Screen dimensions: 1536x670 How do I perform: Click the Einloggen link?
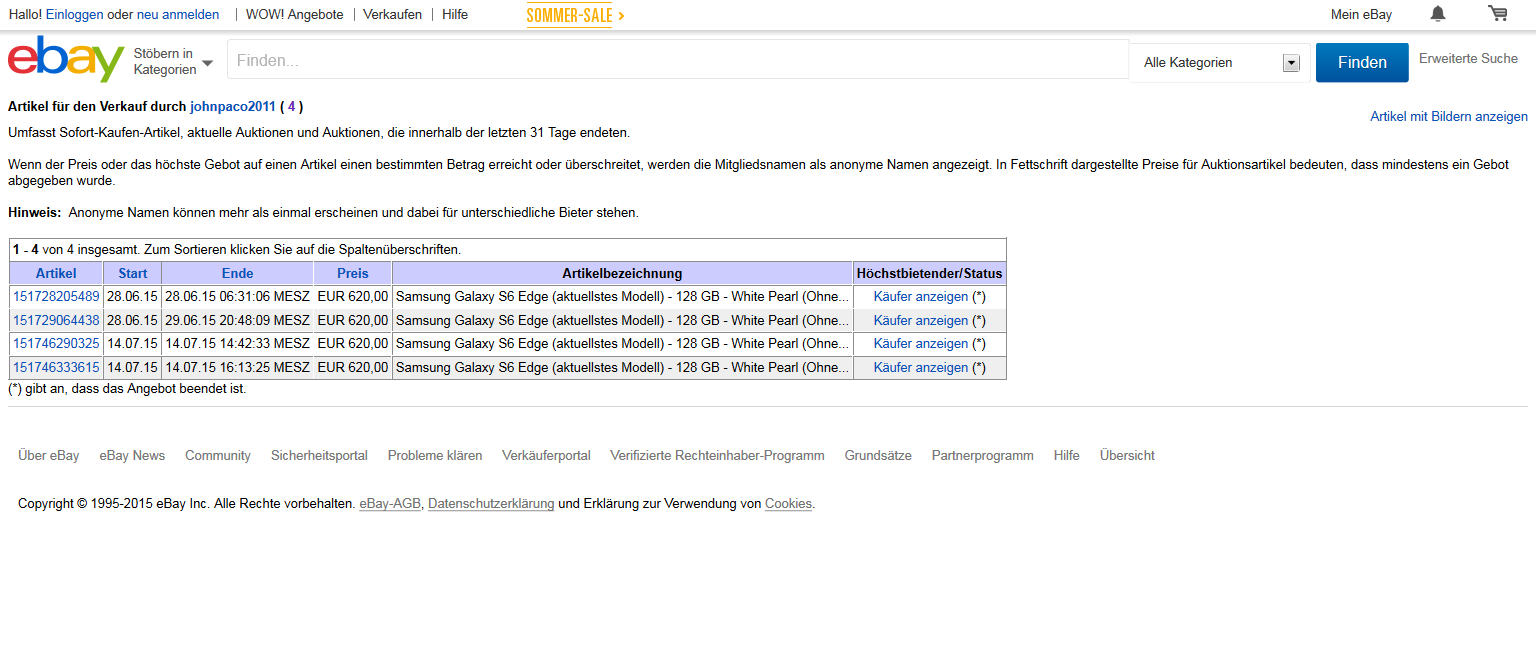tap(74, 15)
